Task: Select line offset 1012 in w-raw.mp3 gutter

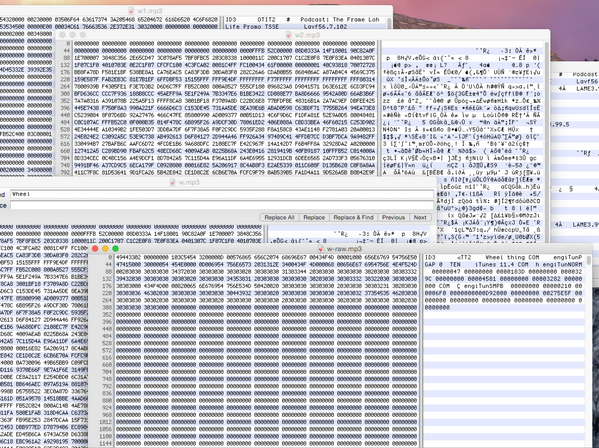Action: tap(106, 422)
